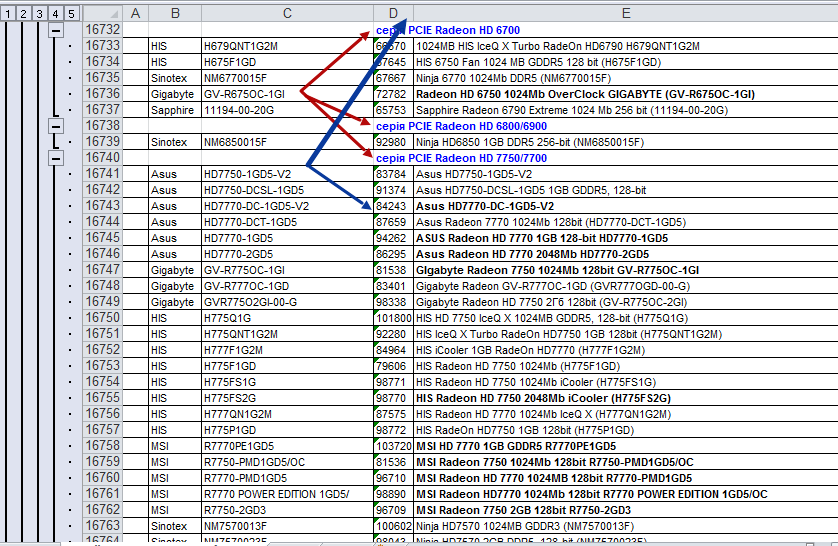838x546 pixels.
Task: Click cell 'H679QNT1G2M'
Action: click(288, 46)
